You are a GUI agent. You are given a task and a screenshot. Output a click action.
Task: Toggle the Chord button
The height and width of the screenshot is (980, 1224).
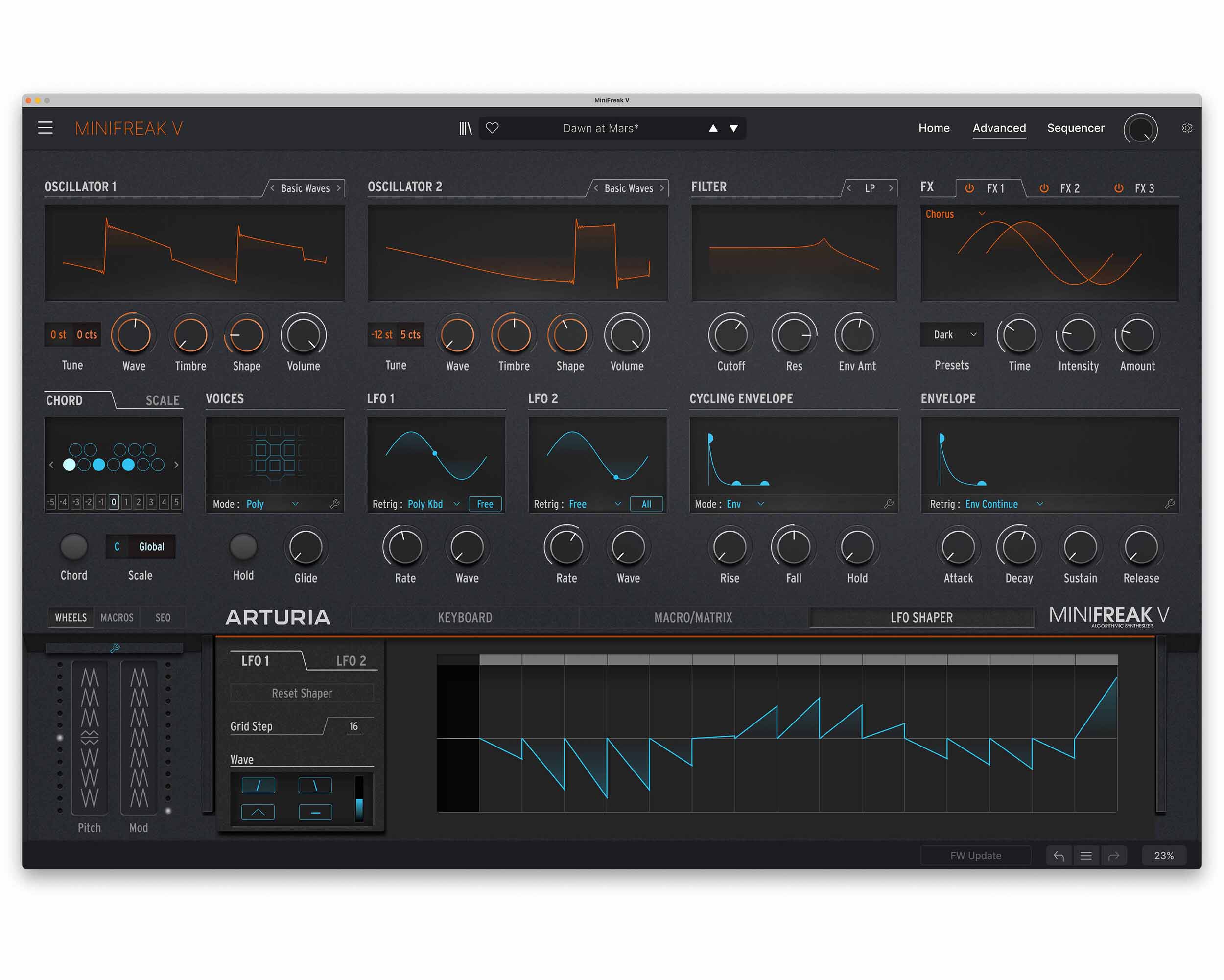74,546
